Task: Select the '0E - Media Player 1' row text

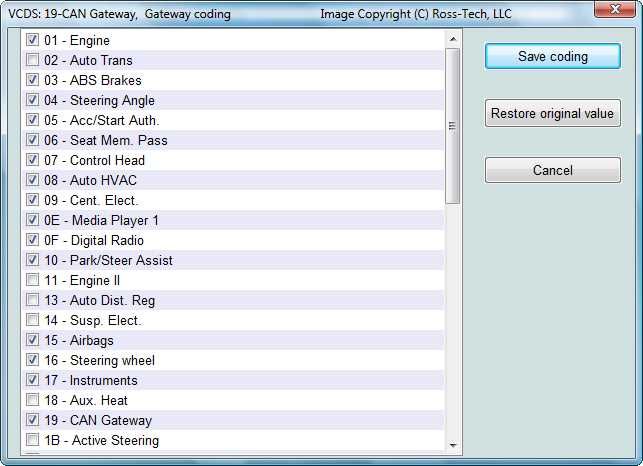Action: pyautogui.click(x=101, y=220)
